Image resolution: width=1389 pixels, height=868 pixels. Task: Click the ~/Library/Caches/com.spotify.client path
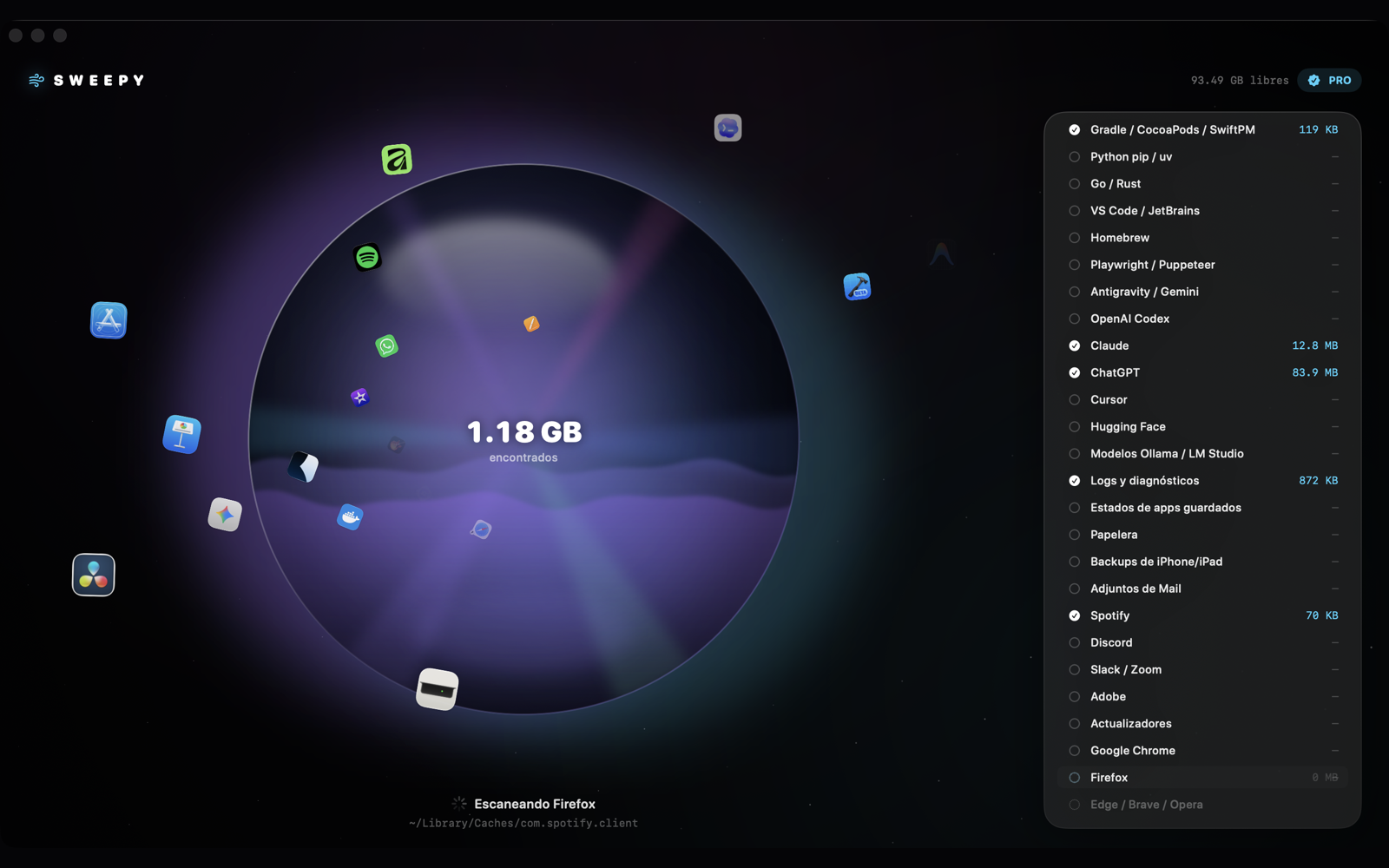pyautogui.click(x=523, y=823)
